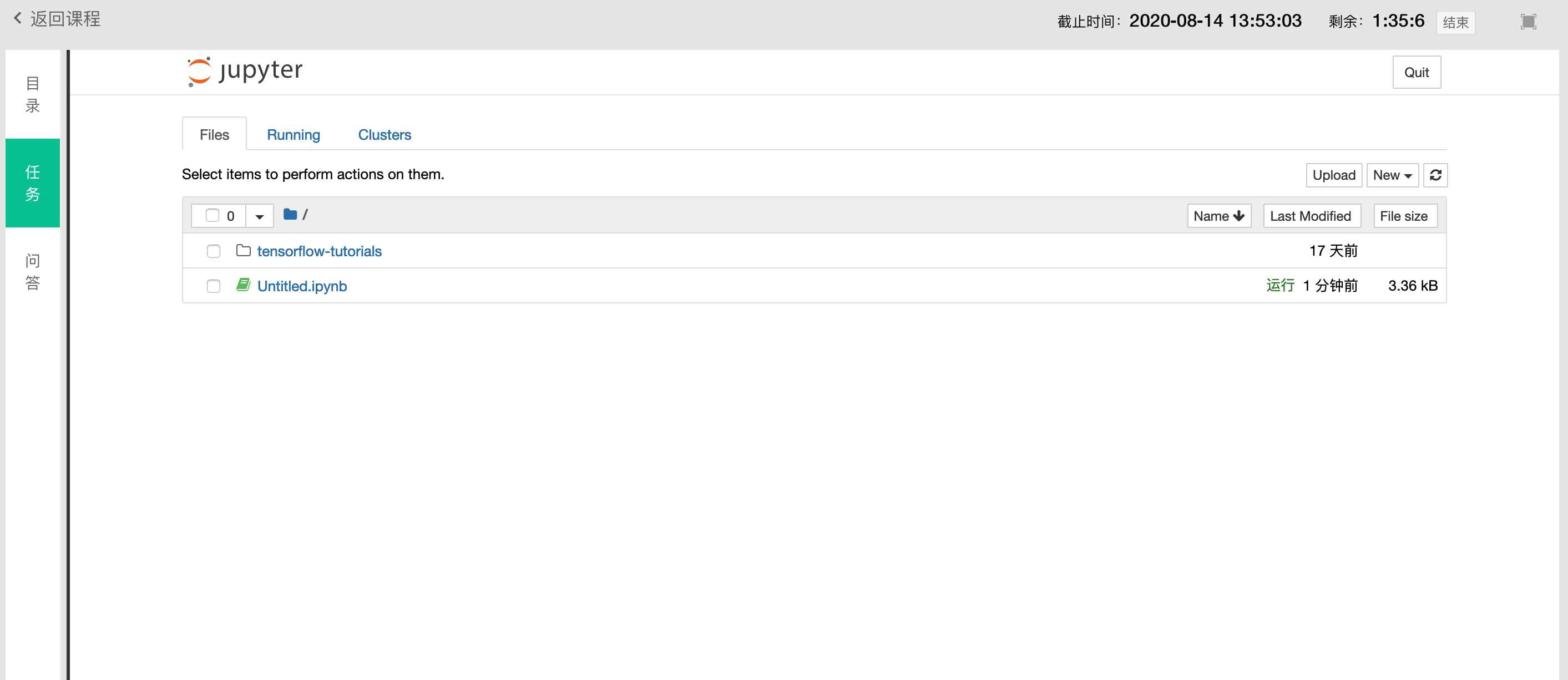Viewport: 1568px width, 680px height.
Task: Sort by Last Modified column
Action: 1311,216
